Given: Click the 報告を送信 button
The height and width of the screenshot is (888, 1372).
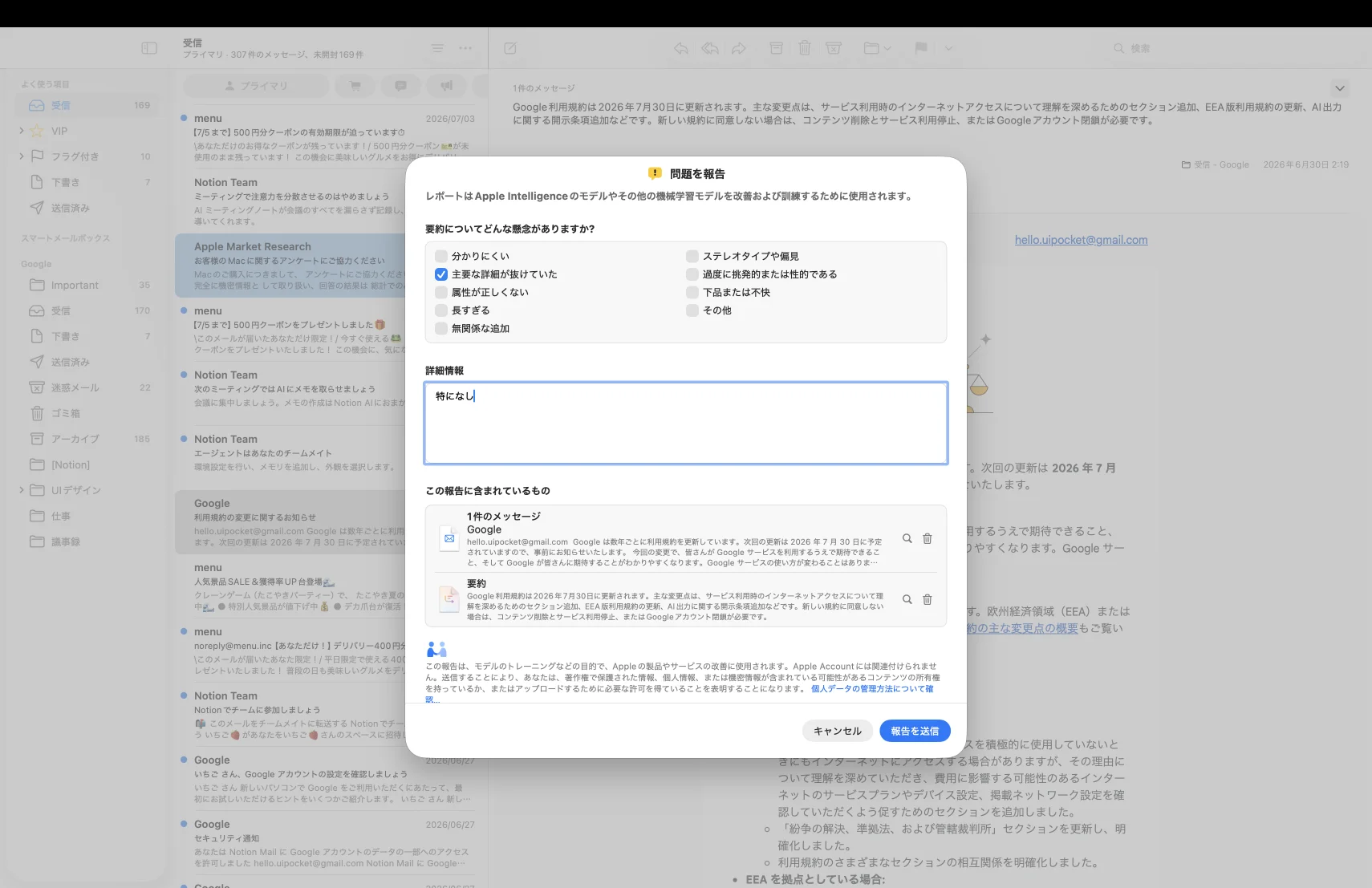Looking at the screenshot, I should pyautogui.click(x=915, y=731).
